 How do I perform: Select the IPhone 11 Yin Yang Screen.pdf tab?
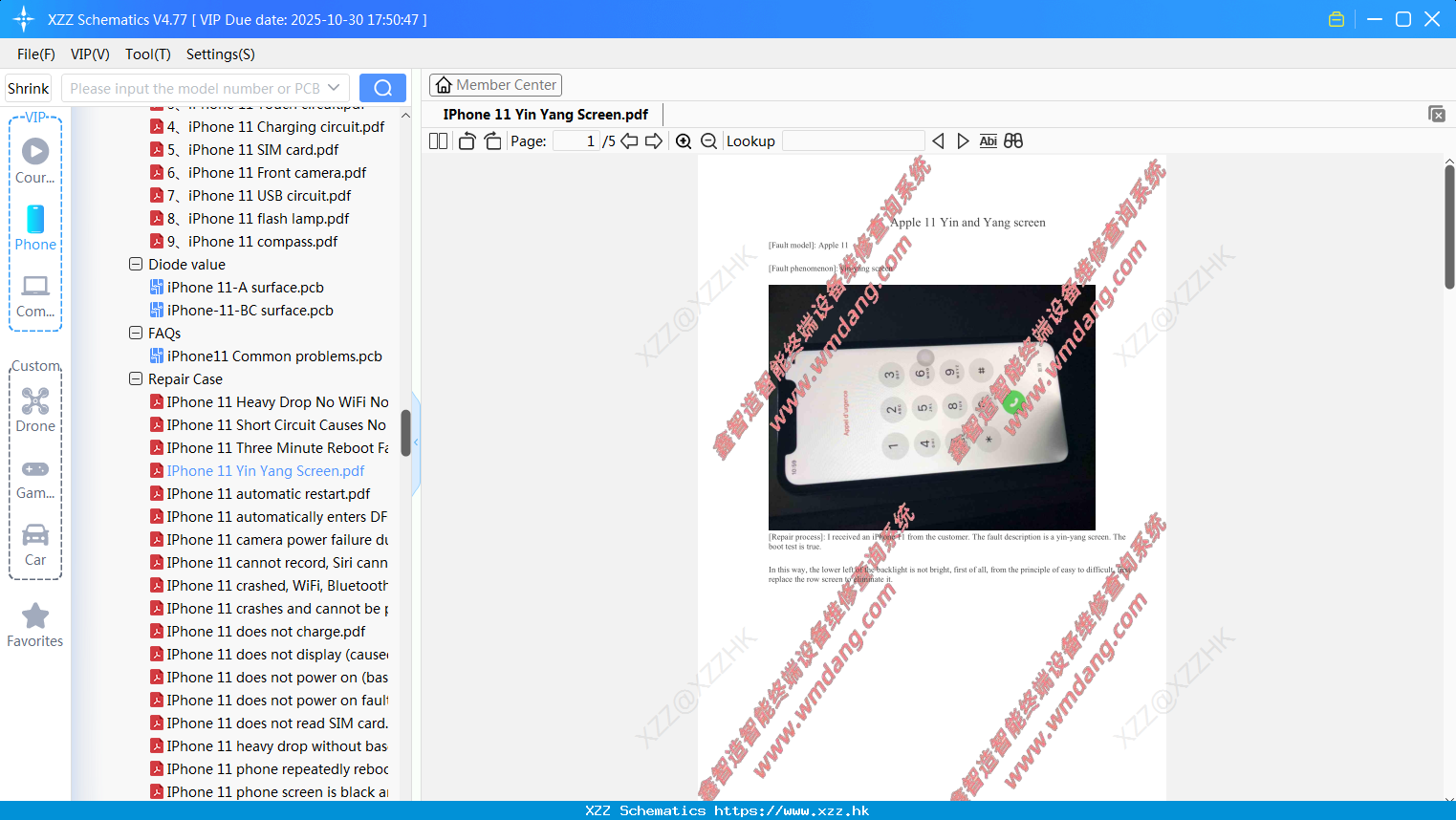click(546, 115)
